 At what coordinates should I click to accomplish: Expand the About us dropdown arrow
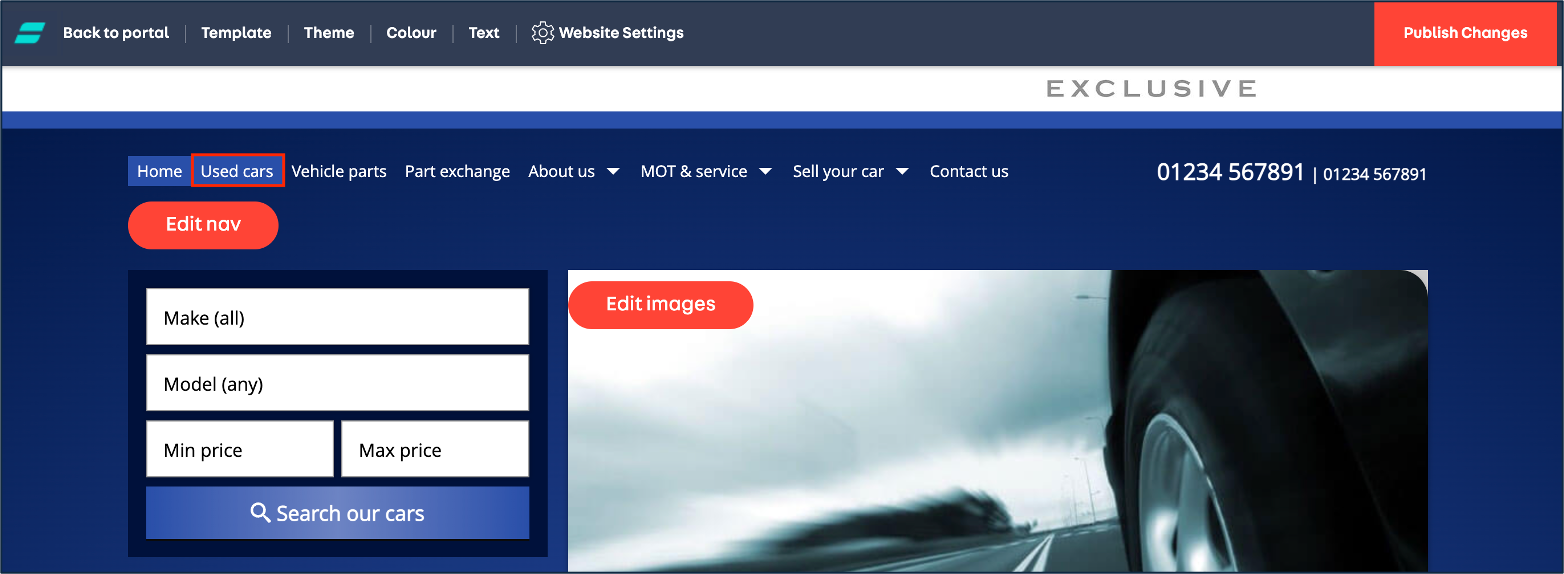pos(613,171)
